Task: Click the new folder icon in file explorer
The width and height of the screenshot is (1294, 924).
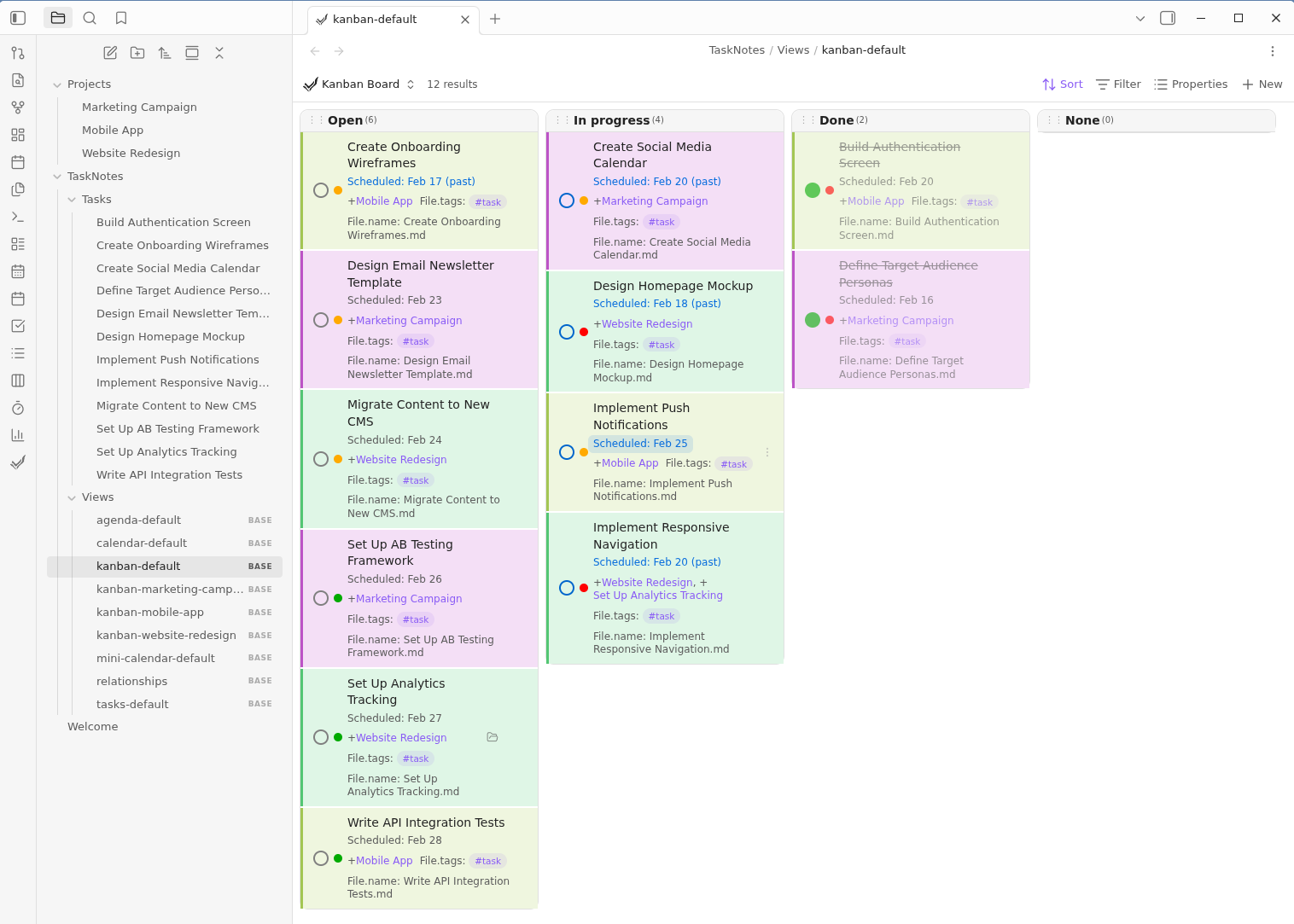Action: tap(137, 53)
